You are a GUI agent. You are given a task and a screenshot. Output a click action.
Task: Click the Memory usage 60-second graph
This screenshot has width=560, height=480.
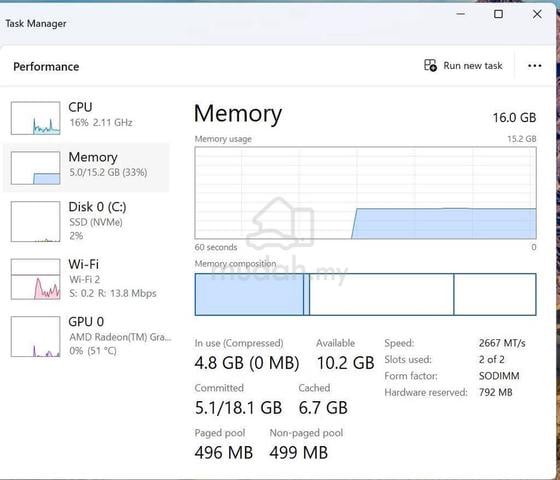pos(365,193)
